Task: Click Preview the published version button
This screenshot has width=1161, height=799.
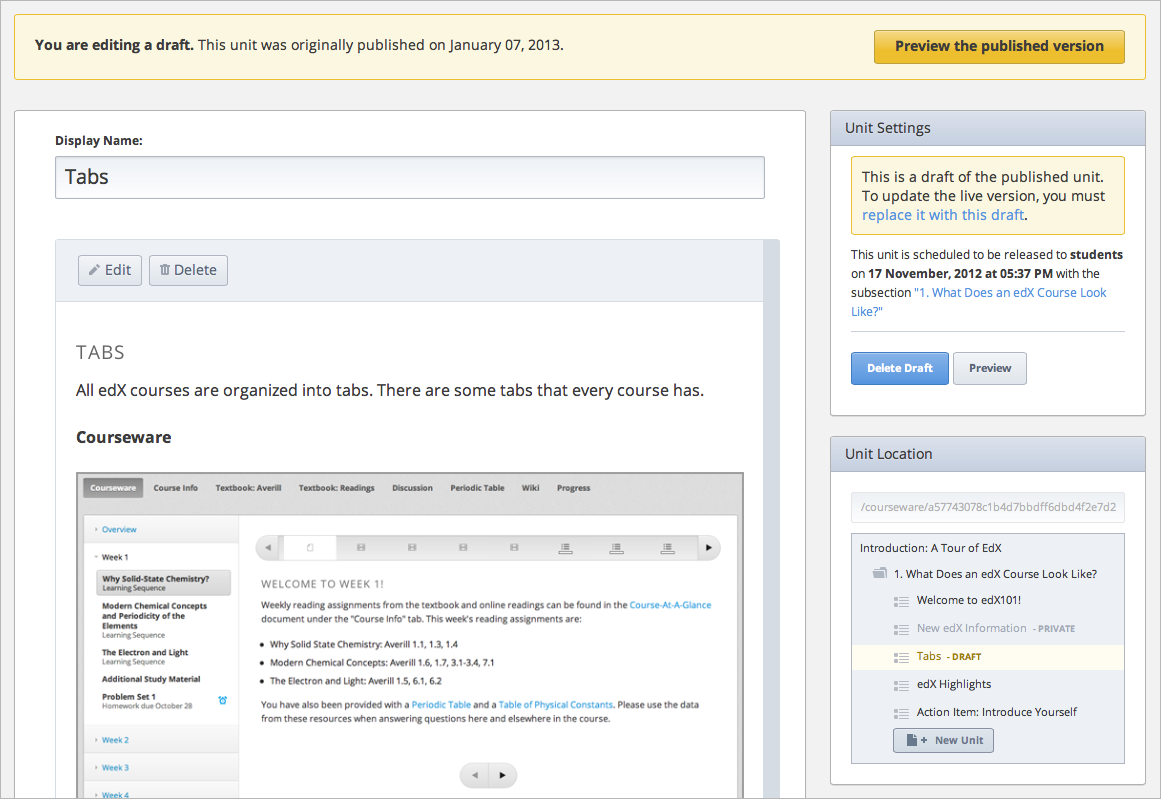Action: click(998, 46)
